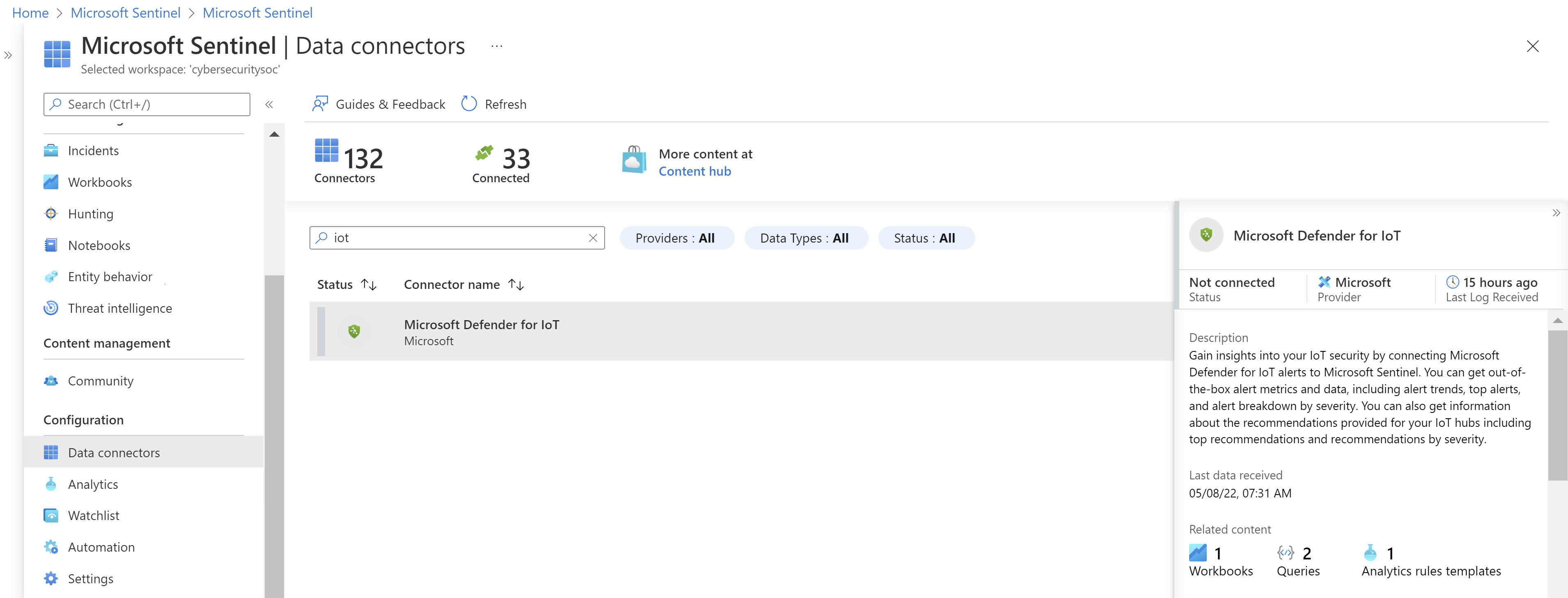Open the 1 Workbooks related content
Image resolution: width=1568 pixels, height=598 pixels.
pos(1220,561)
